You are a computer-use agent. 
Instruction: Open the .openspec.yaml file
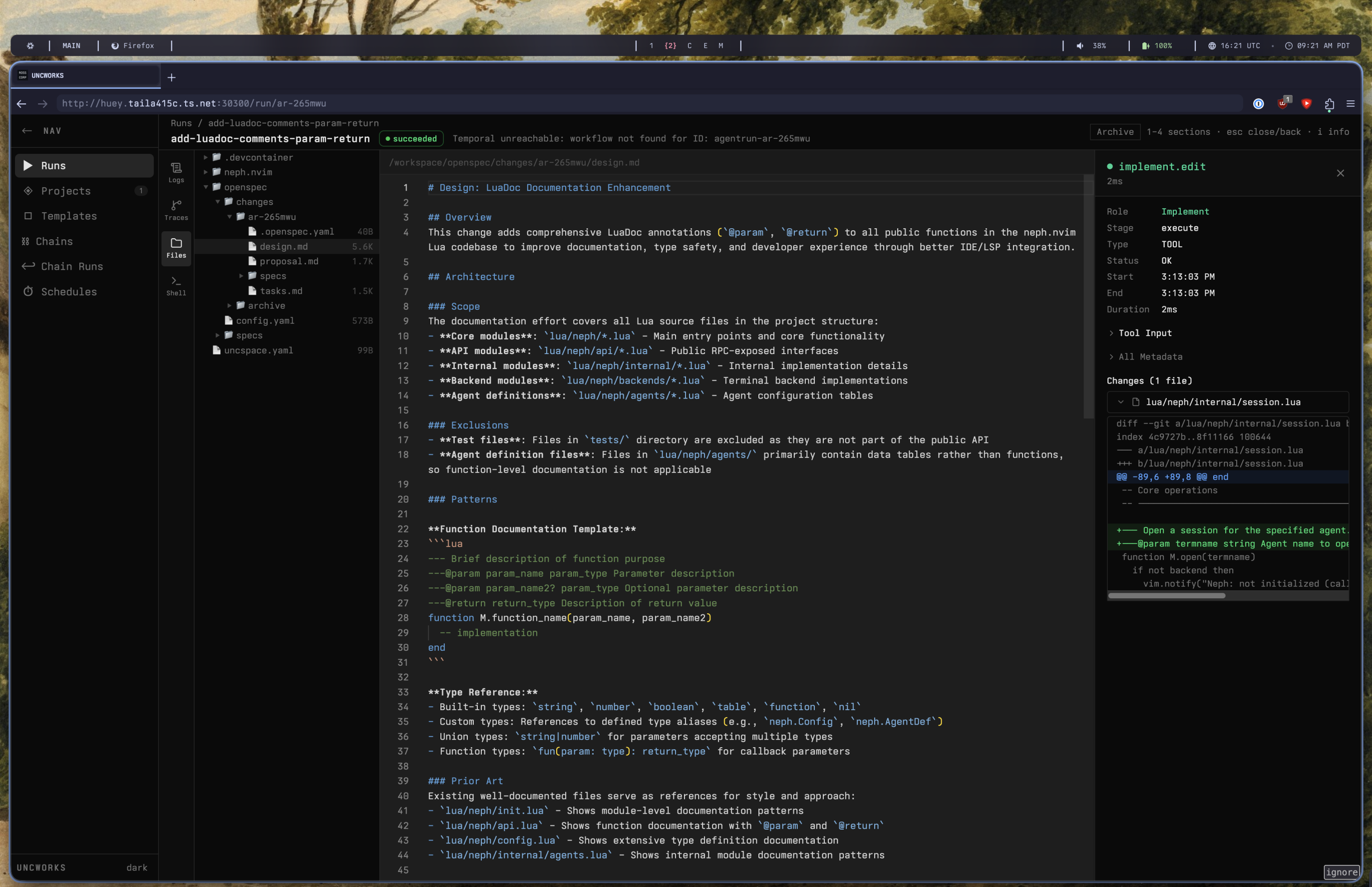(287, 232)
